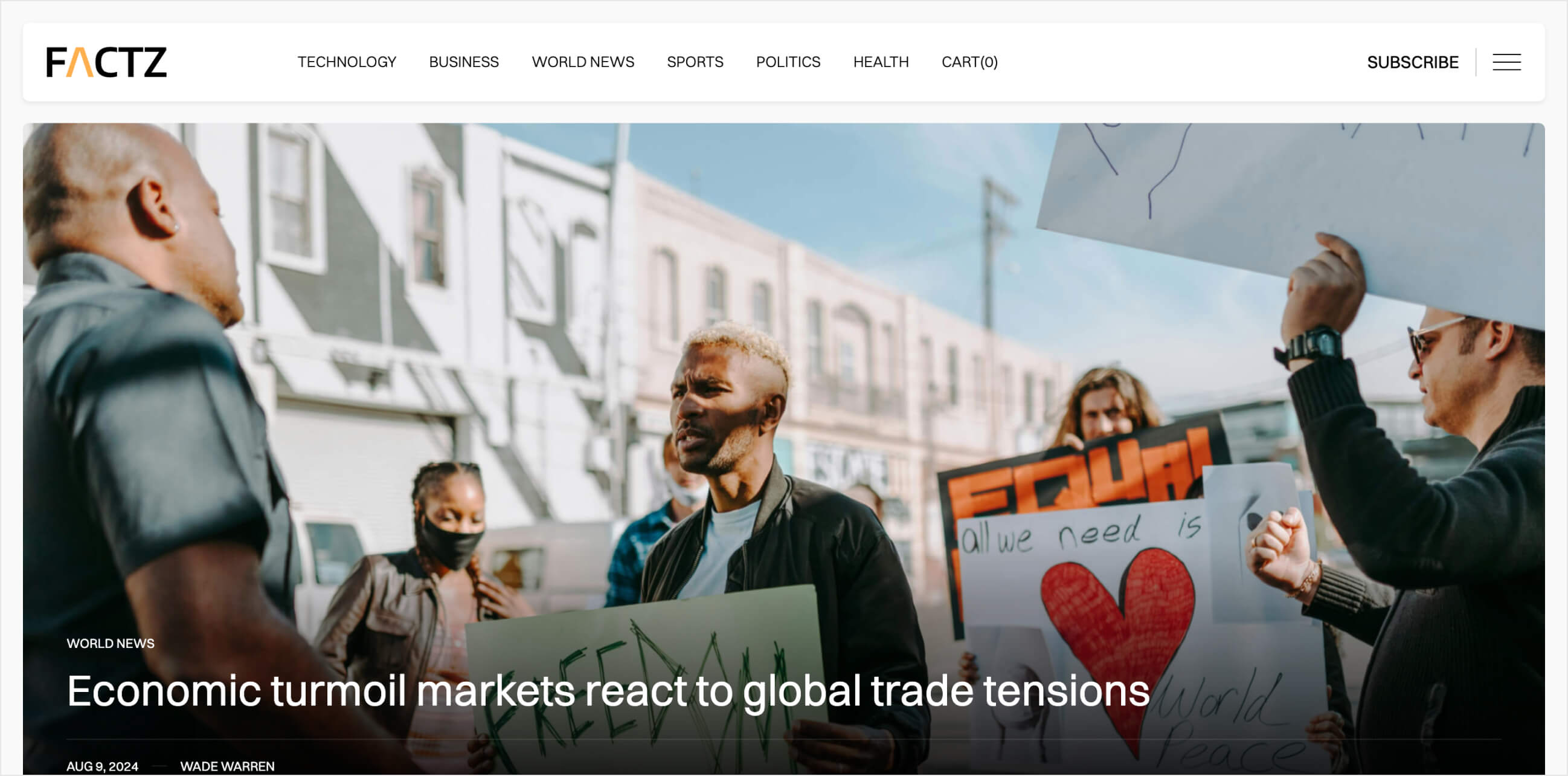Screen dimensions: 1568x776
Task: Open the Economic turmoil article headline
Action: pyautogui.click(x=608, y=691)
